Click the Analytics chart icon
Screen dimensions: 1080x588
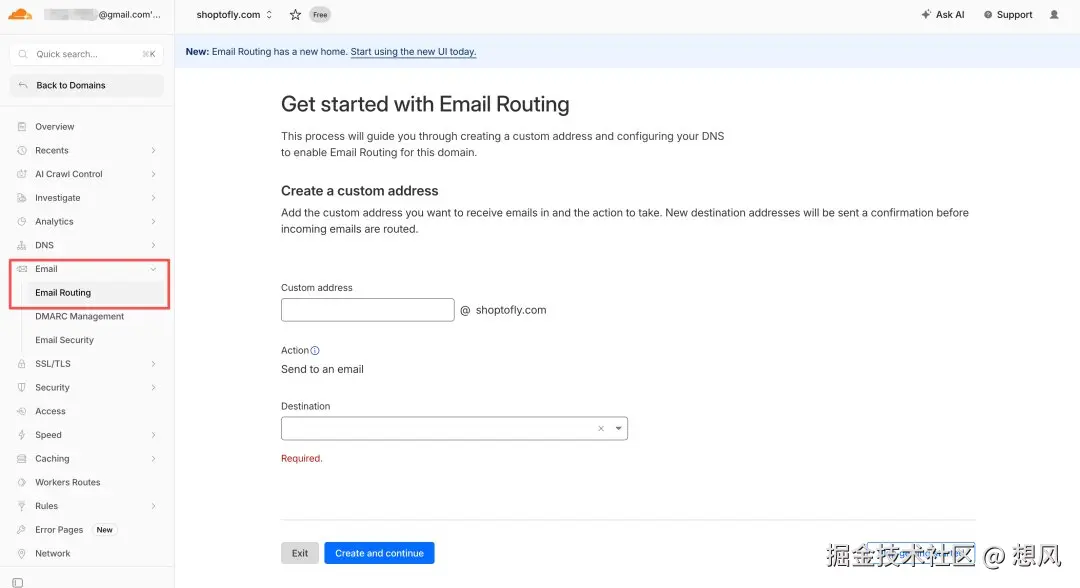tap(21, 222)
